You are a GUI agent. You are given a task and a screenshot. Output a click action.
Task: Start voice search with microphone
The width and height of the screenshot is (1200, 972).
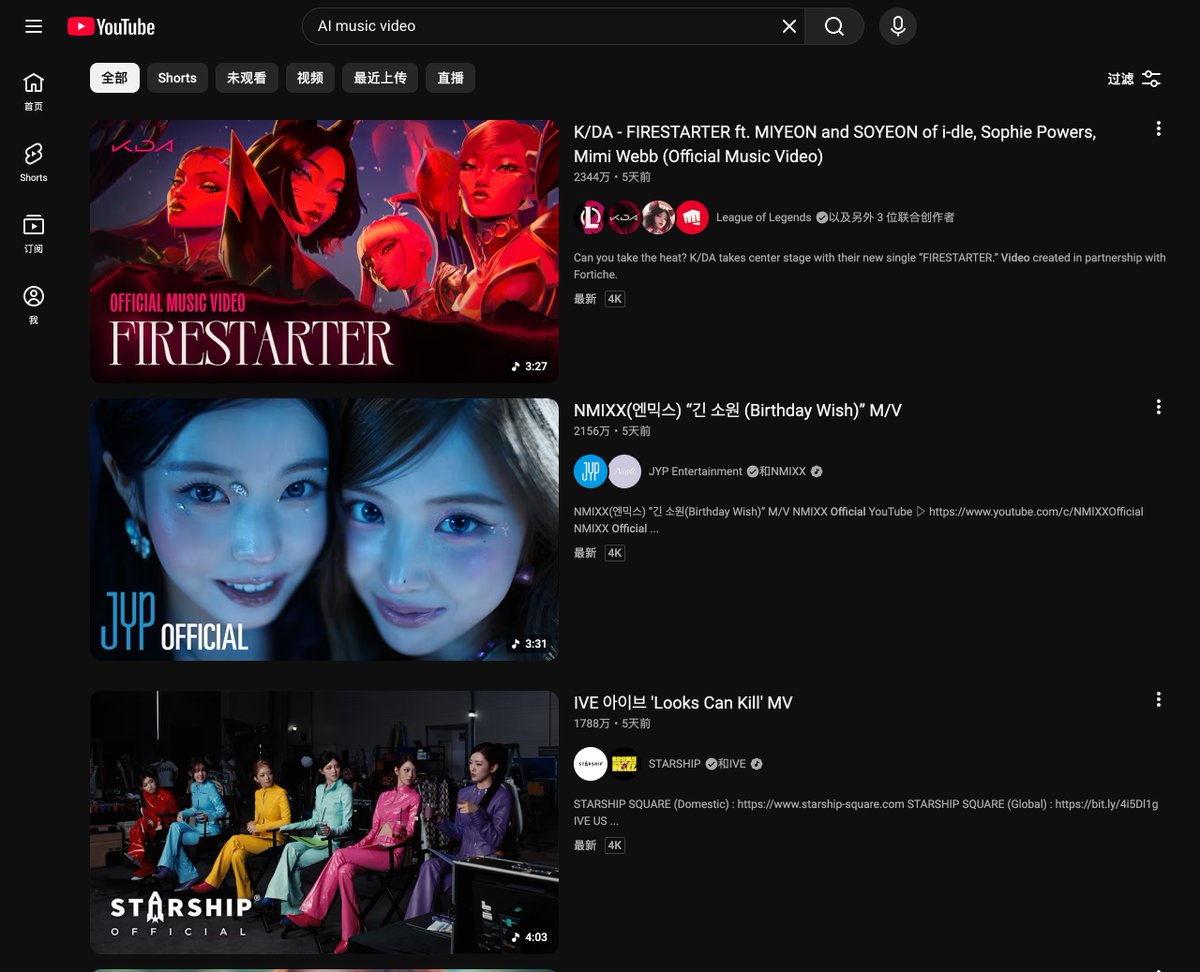(898, 27)
